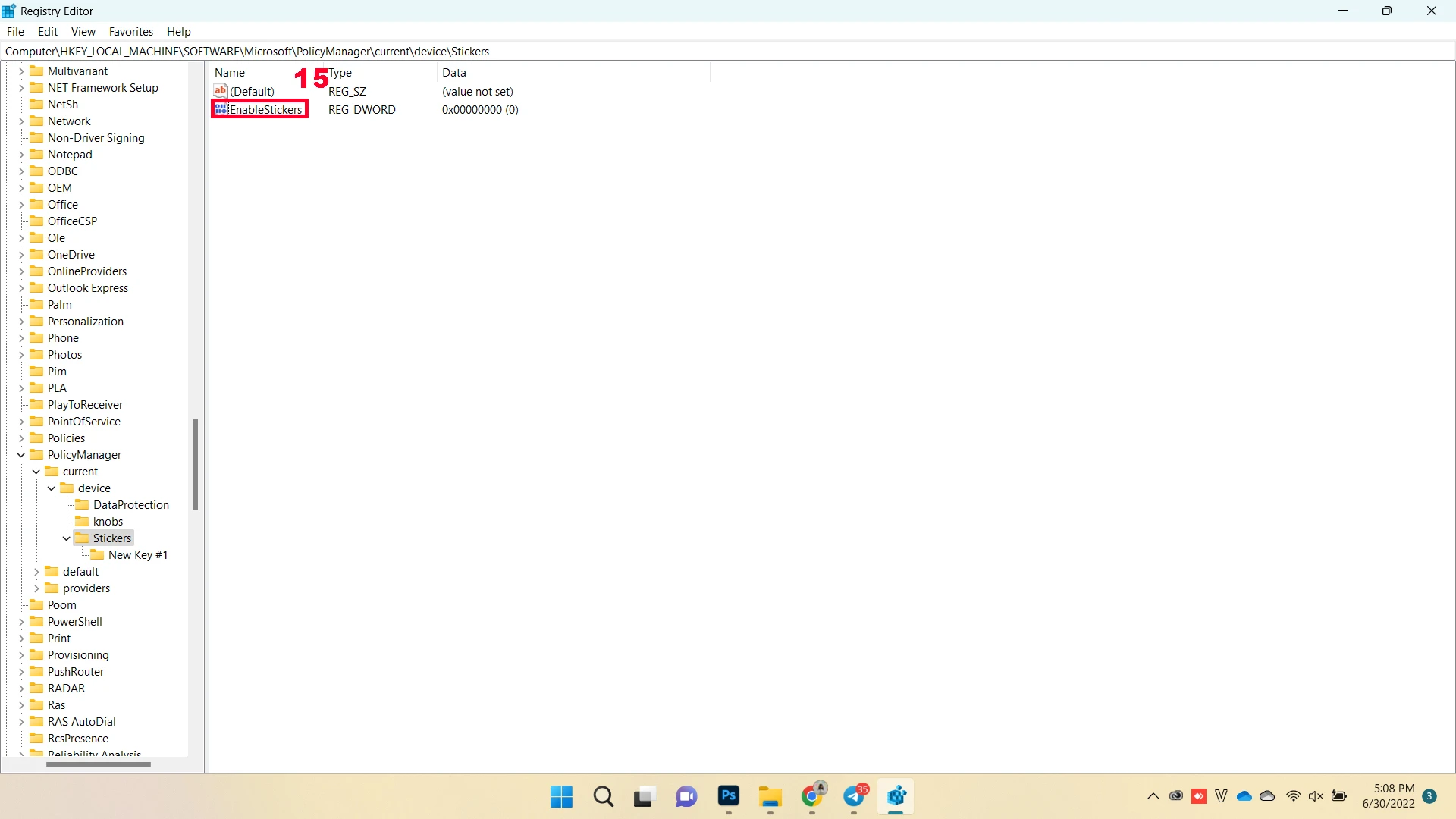Select the RcsPresence key
The image size is (1456, 819).
click(x=77, y=739)
